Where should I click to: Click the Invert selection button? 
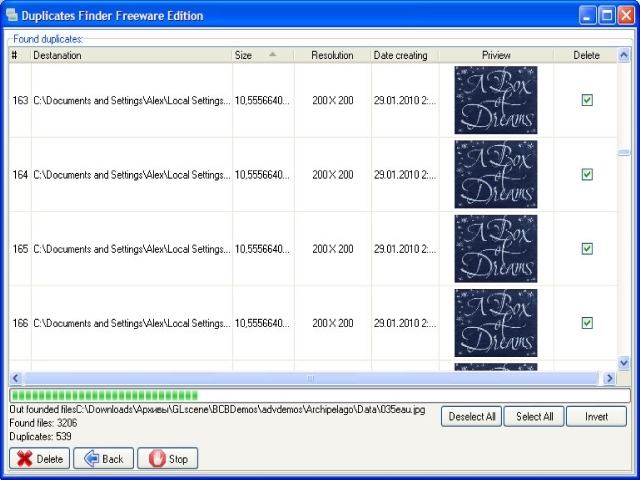pyautogui.click(x=596, y=416)
